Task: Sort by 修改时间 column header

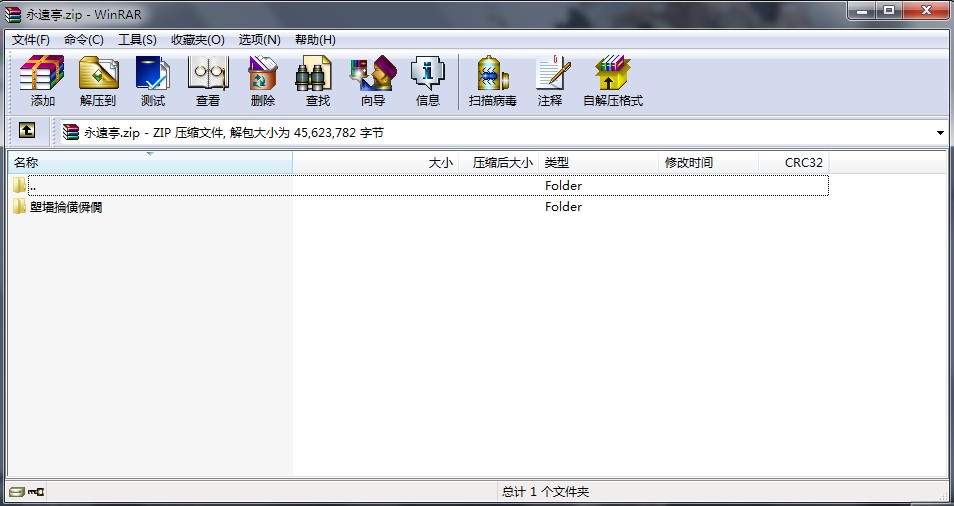Action: pos(708,162)
